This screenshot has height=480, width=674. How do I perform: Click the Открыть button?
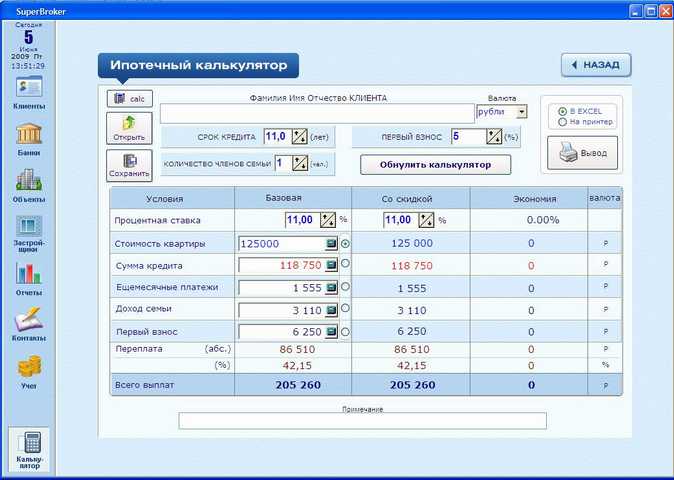[129, 128]
